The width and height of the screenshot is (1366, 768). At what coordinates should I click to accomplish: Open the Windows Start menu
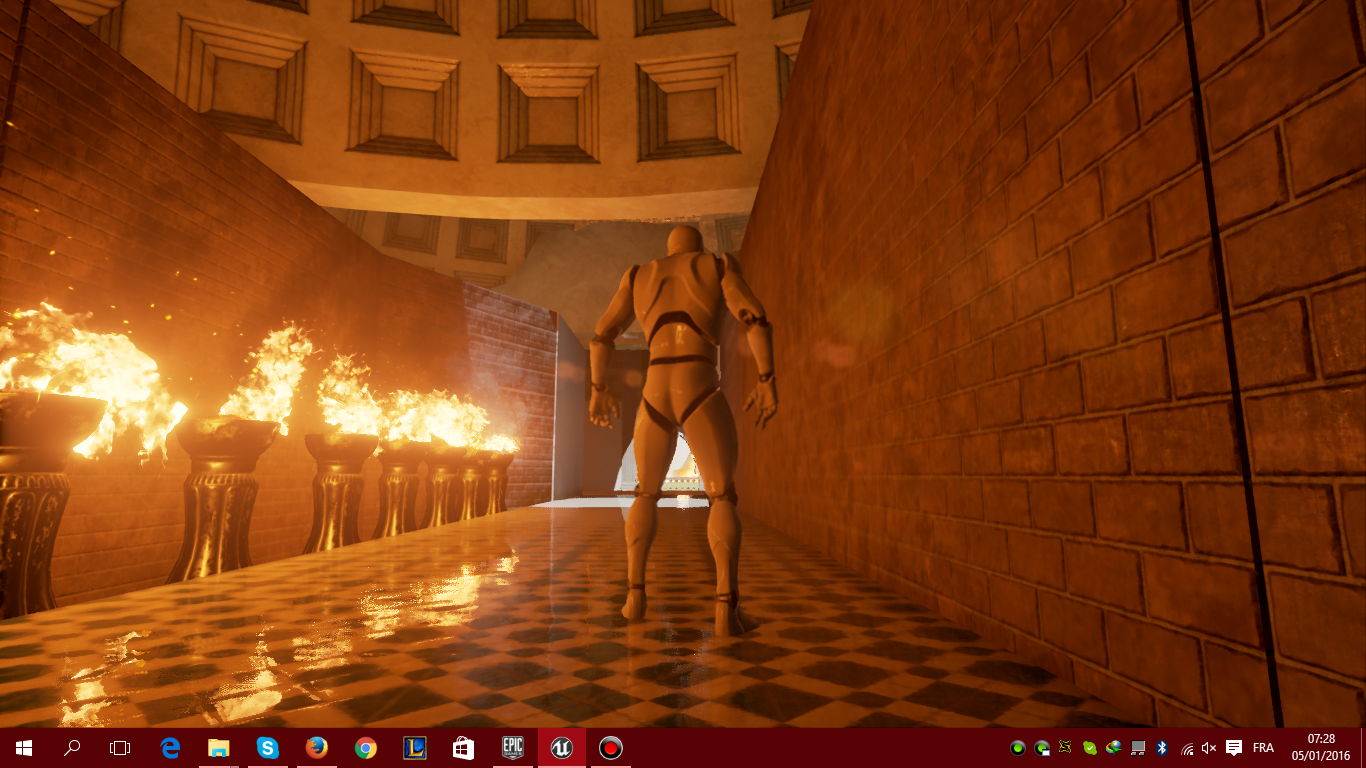pyautogui.click(x=24, y=748)
